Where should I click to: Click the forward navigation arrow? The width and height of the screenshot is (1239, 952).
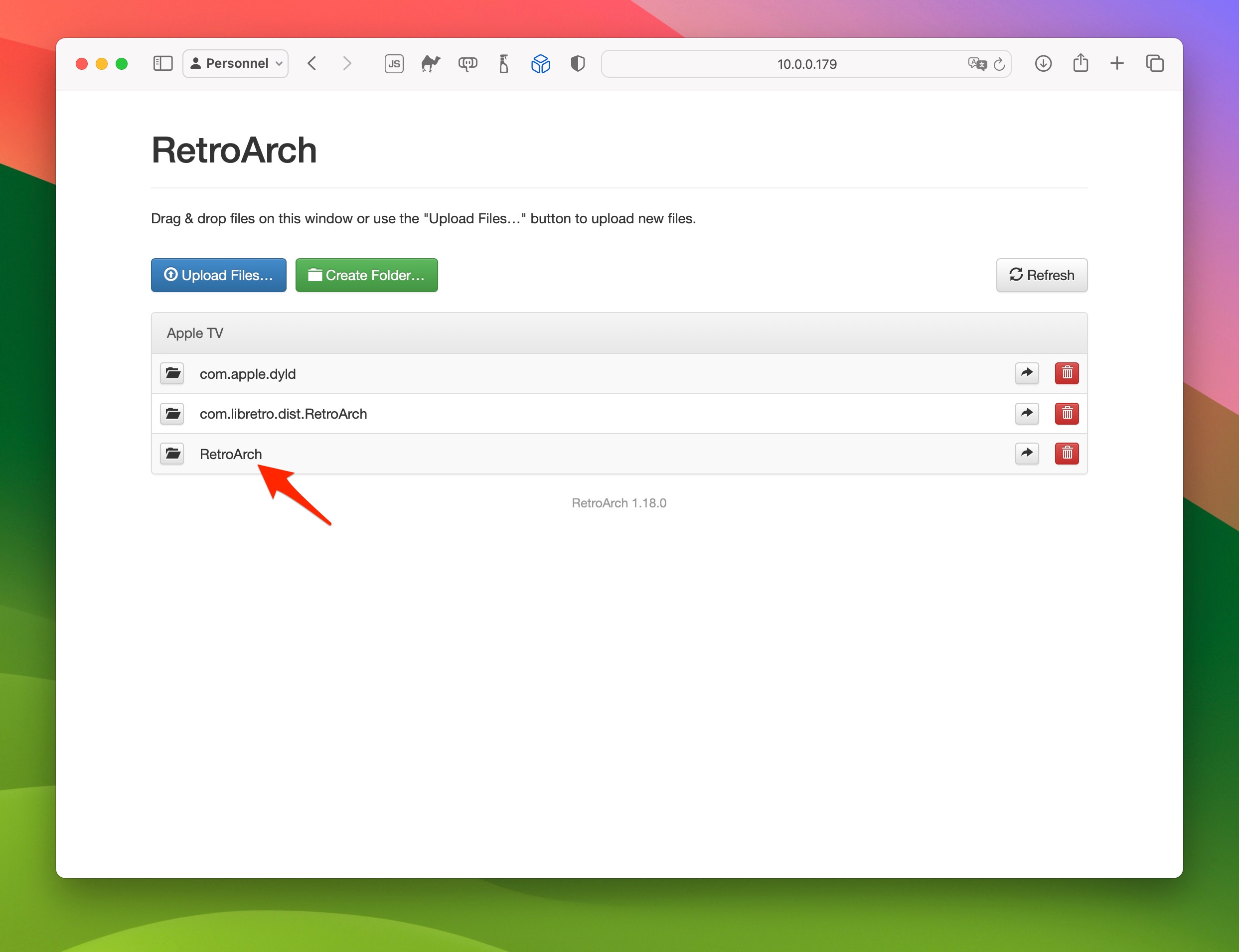click(x=347, y=64)
